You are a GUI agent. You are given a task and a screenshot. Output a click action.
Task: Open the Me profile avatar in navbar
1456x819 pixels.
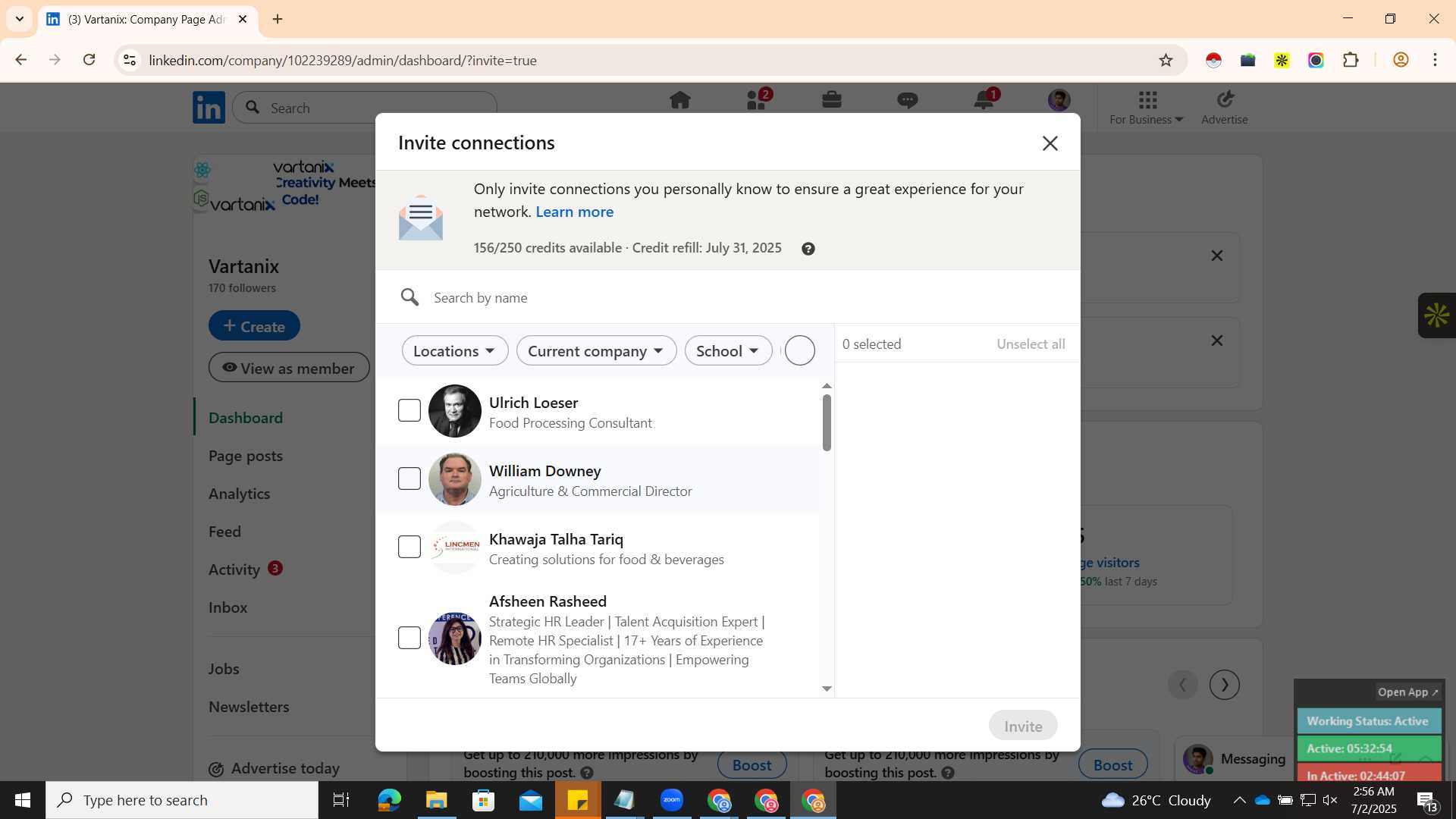point(1059,100)
